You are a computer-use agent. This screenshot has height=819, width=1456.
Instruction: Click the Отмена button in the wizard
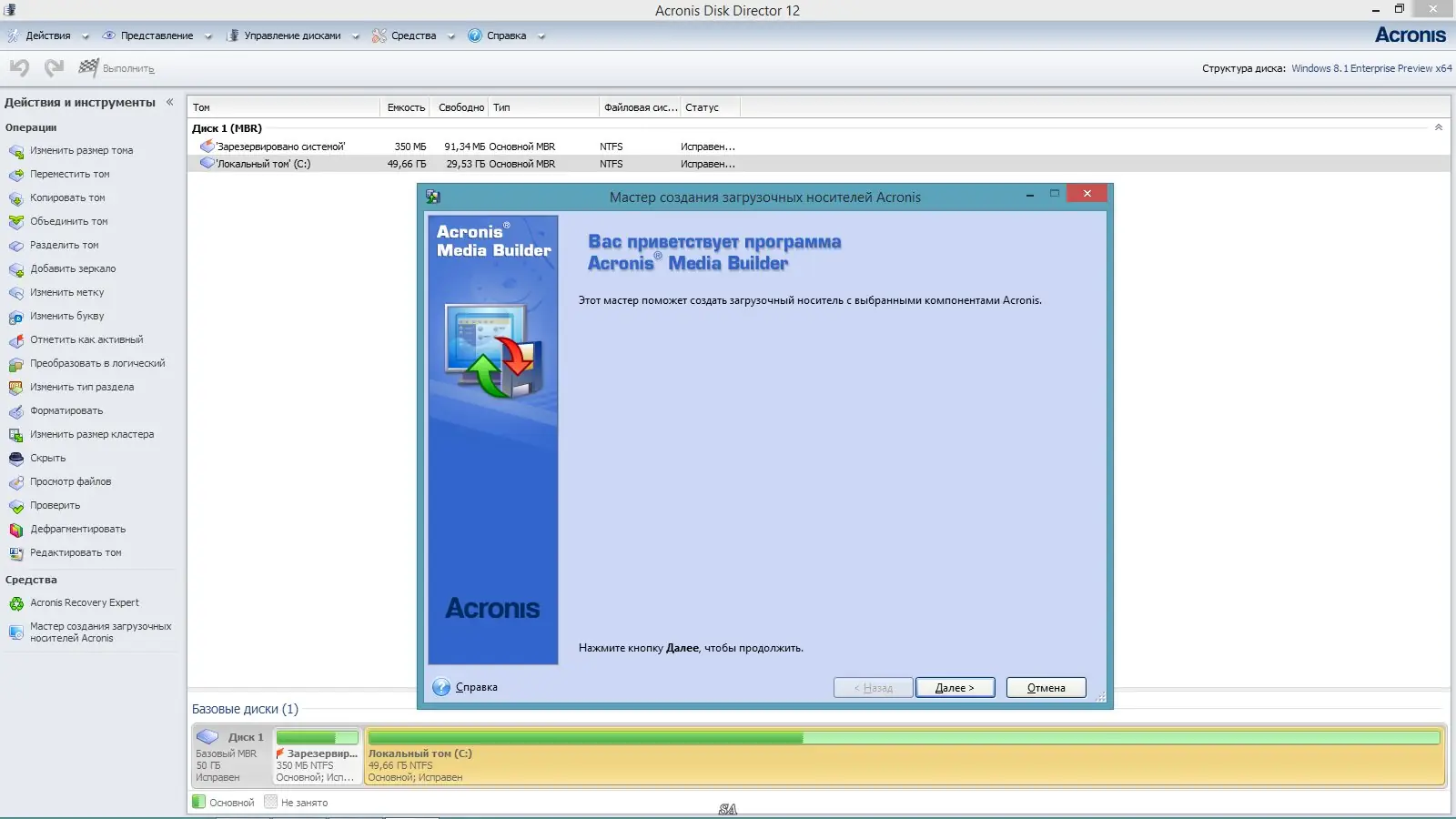tap(1046, 688)
